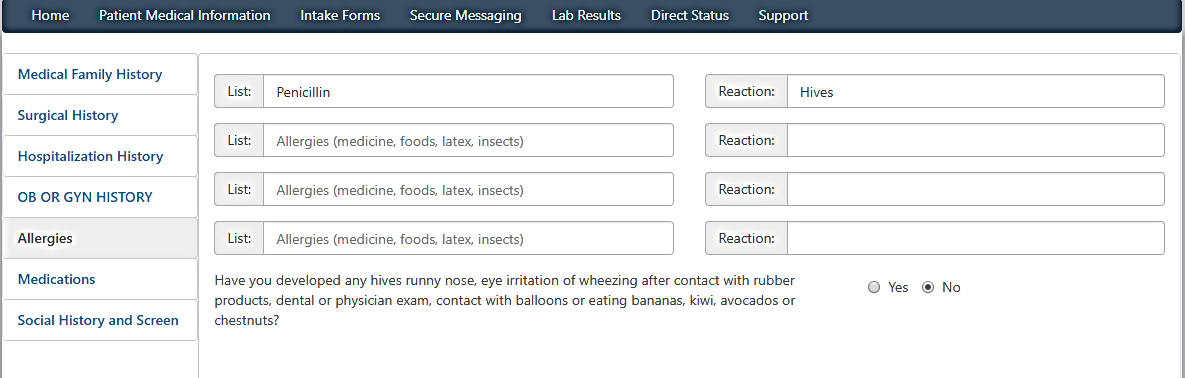Image resolution: width=1185 pixels, height=378 pixels.
Task: Select Medical Family History tab
Action: 101,75
